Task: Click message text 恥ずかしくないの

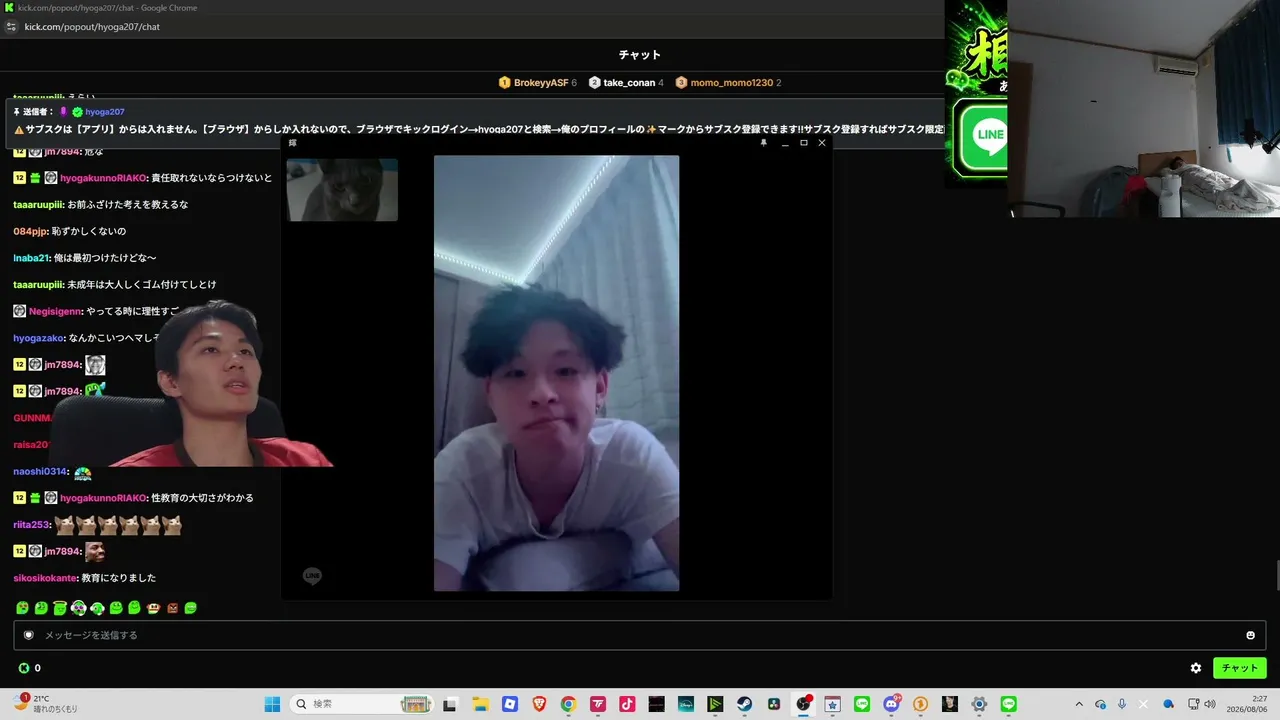Action: point(89,231)
